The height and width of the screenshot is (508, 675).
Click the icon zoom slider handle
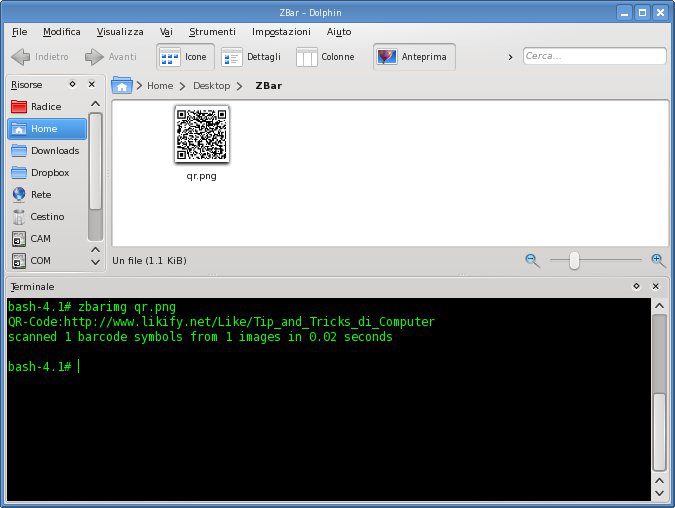click(574, 260)
